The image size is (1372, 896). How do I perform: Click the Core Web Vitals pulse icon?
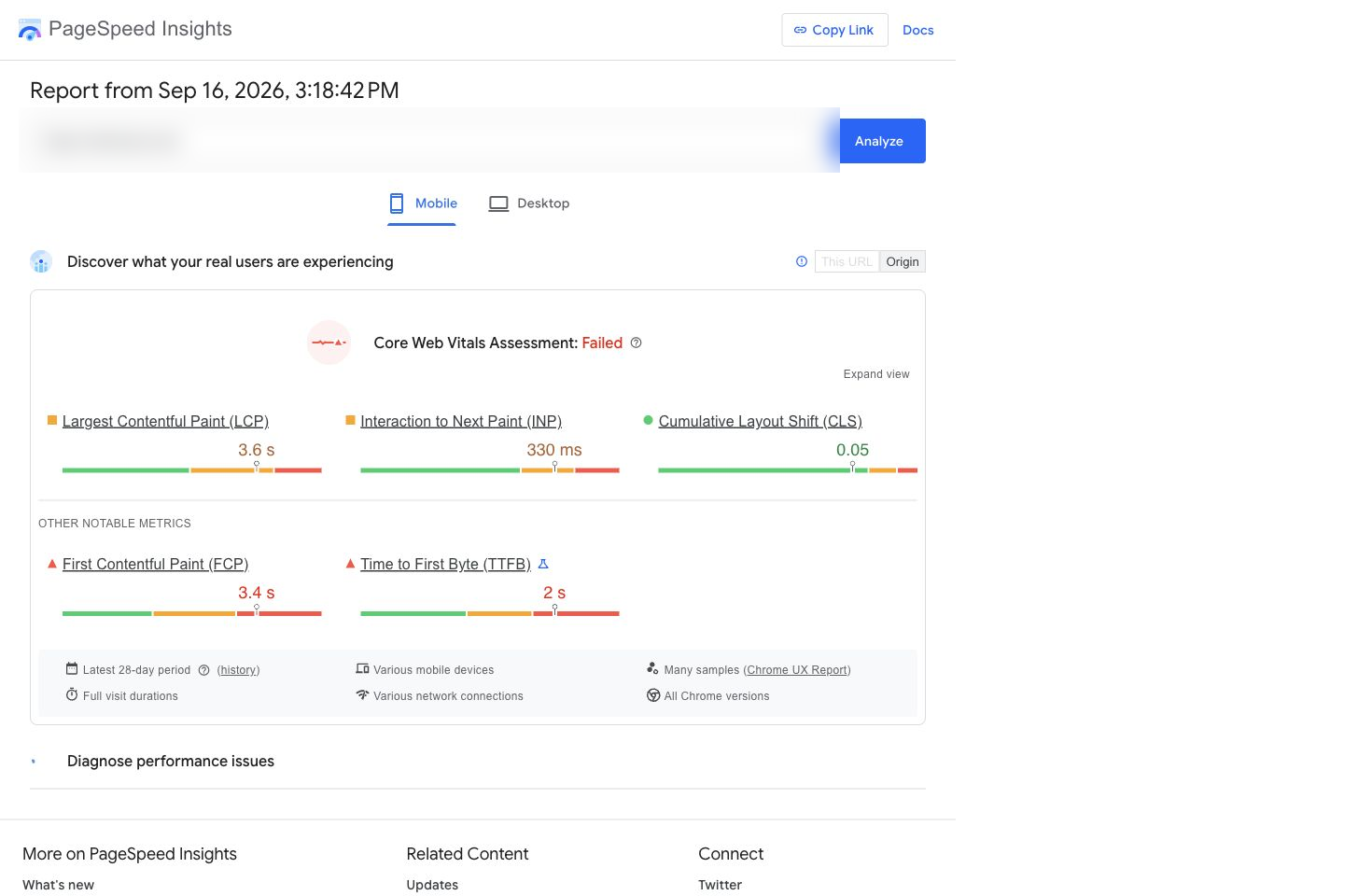(x=329, y=343)
